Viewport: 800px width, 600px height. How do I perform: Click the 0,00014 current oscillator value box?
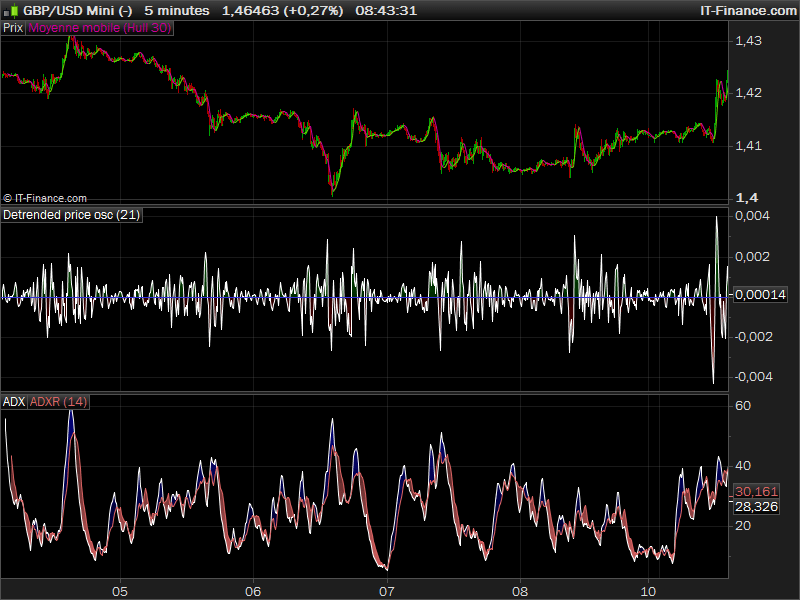point(760,294)
